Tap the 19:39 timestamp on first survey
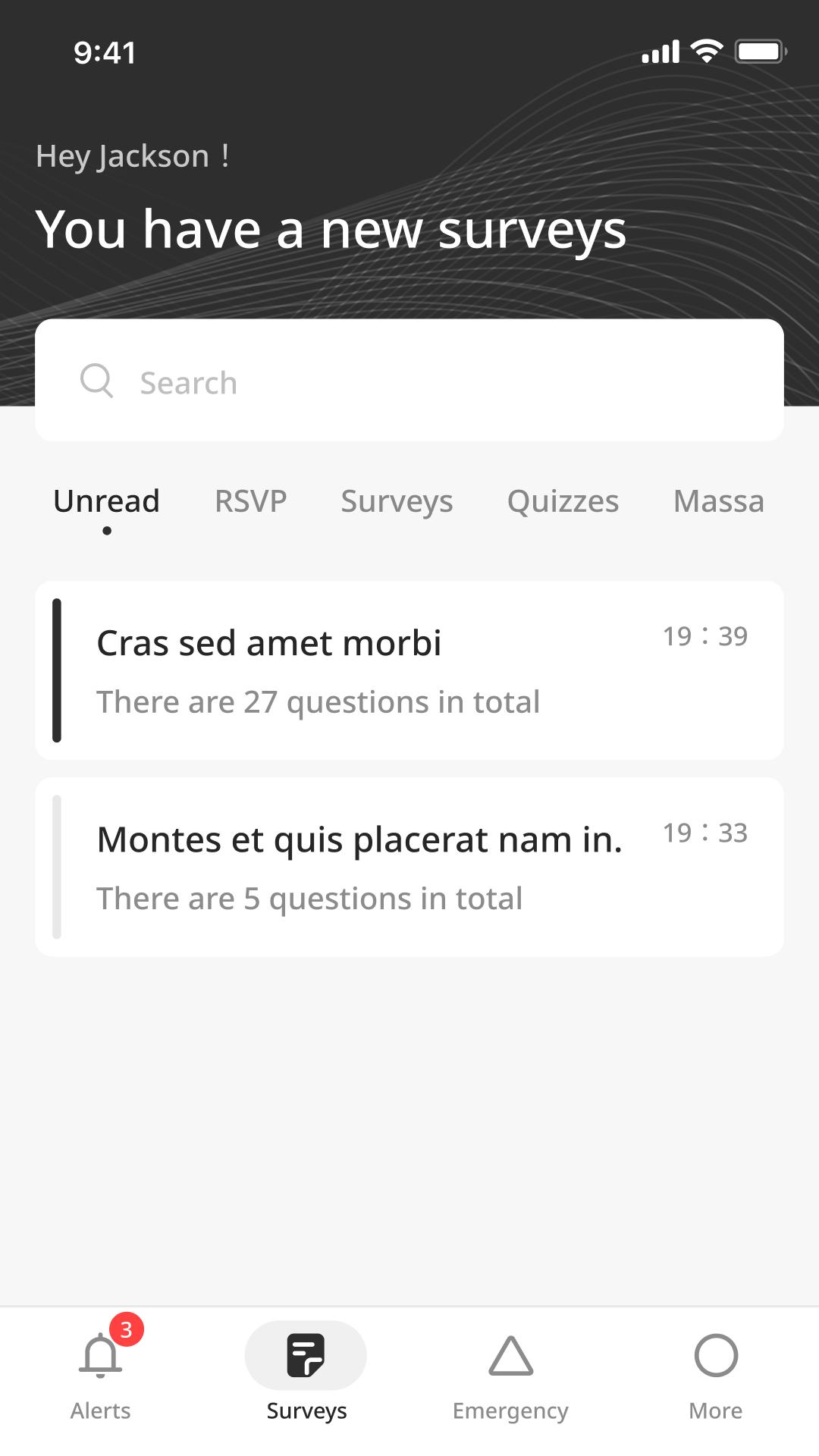 point(705,636)
